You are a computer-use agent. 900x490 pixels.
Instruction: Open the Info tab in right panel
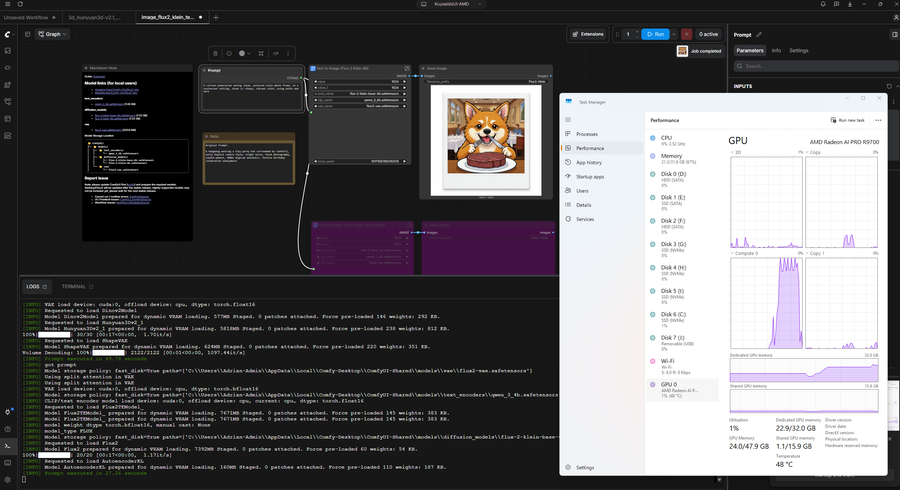coord(776,50)
